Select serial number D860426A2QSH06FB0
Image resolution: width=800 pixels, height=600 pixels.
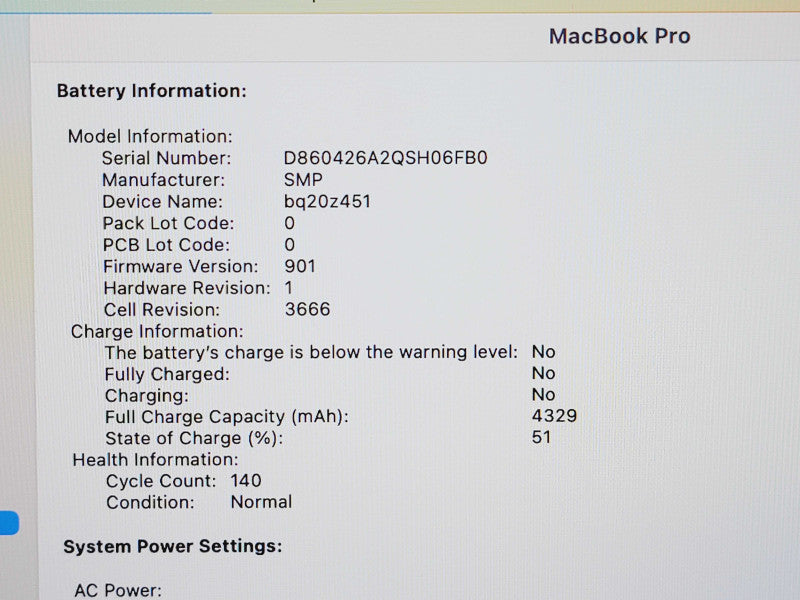pos(385,158)
